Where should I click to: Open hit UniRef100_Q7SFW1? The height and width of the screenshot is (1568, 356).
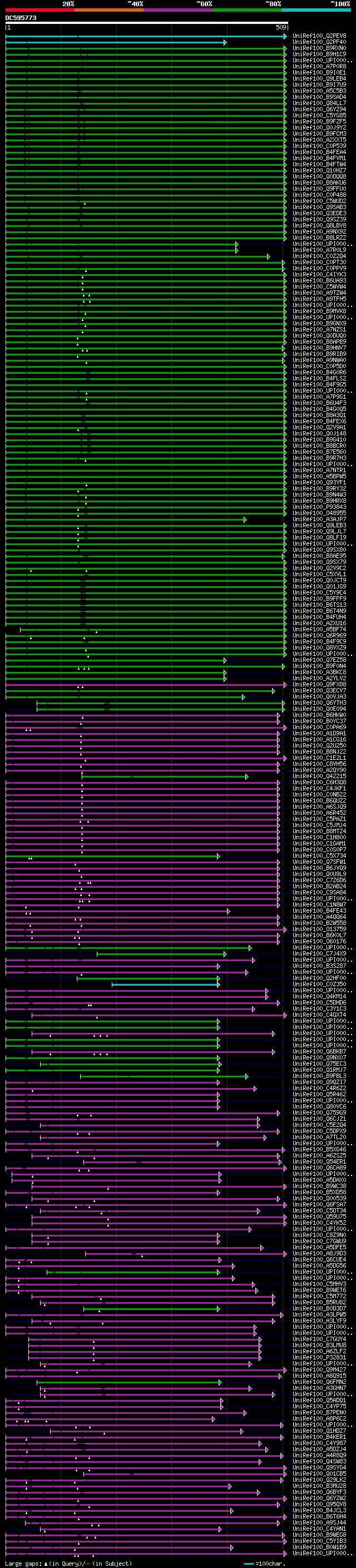319,863
